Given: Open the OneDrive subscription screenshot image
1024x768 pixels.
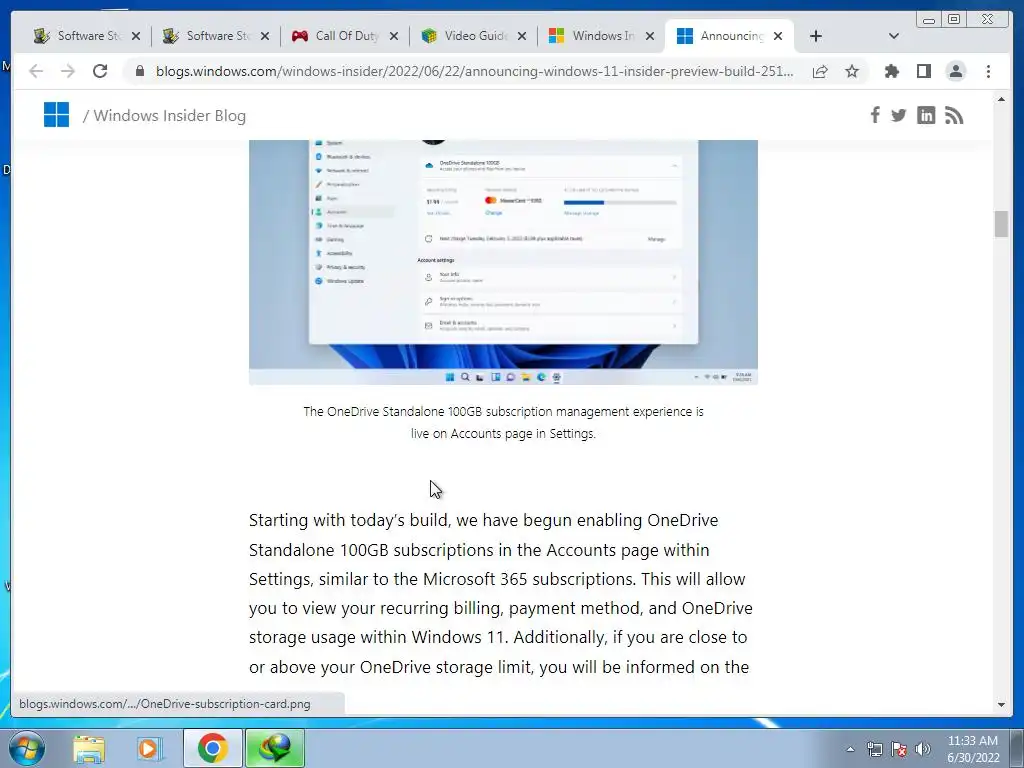Looking at the screenshot, I should (x=503, y=262).
